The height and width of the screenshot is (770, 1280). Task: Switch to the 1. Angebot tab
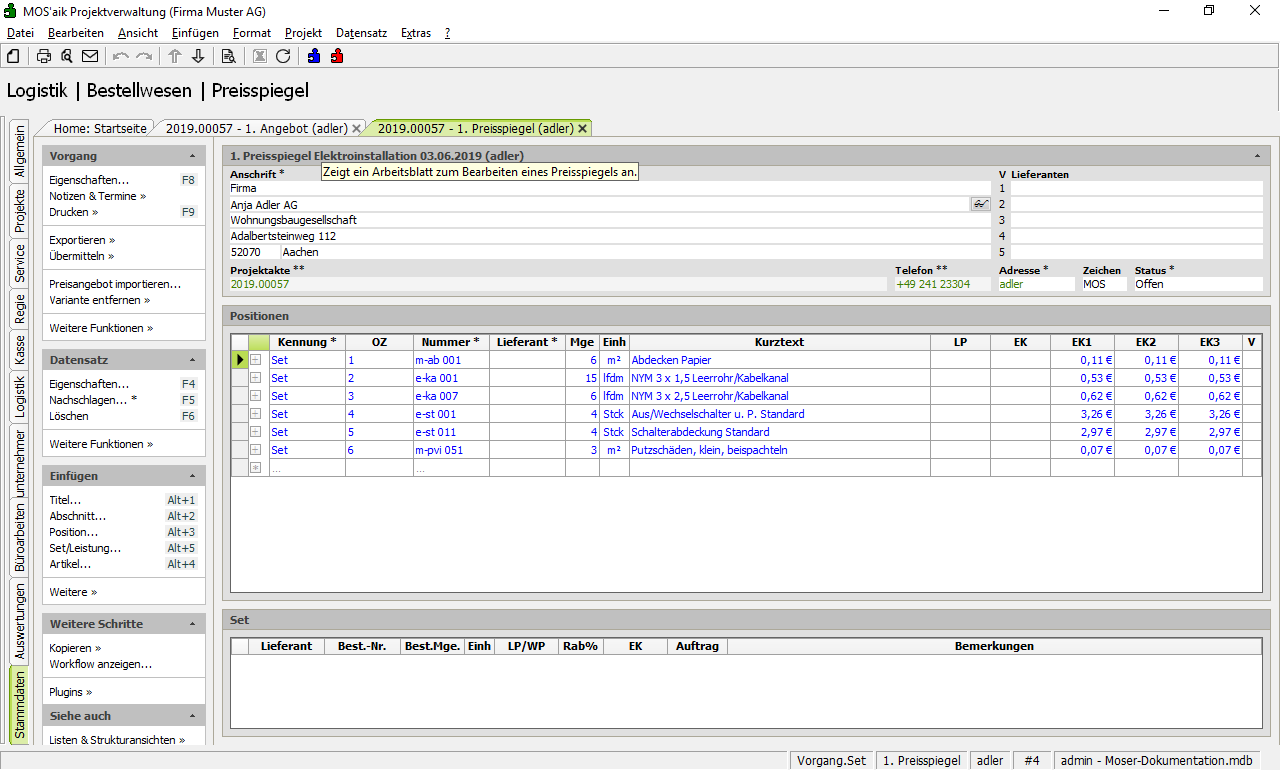[256, 128]
